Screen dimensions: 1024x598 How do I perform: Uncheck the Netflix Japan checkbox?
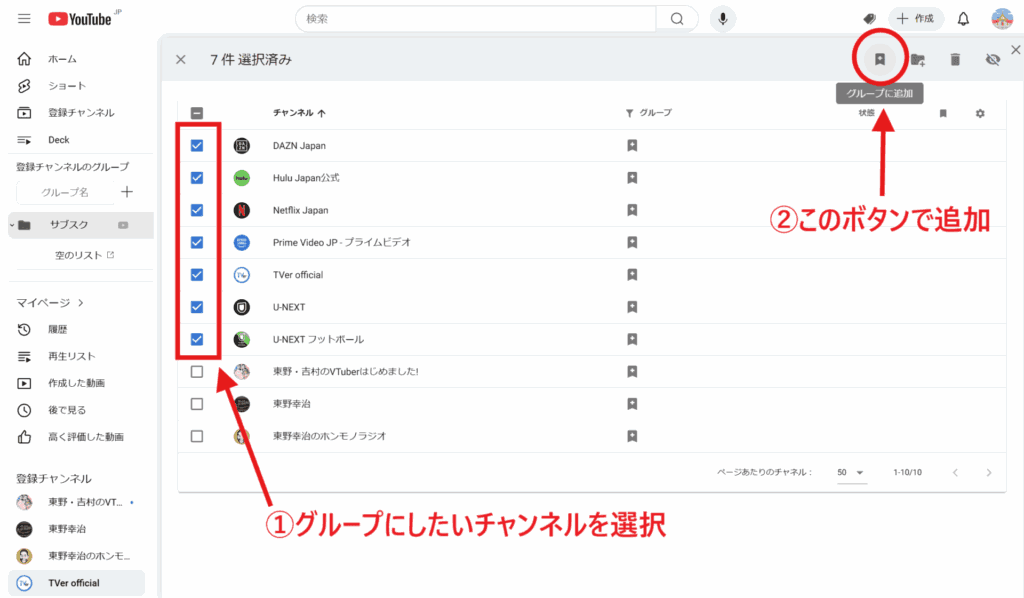tap(197, 210)
